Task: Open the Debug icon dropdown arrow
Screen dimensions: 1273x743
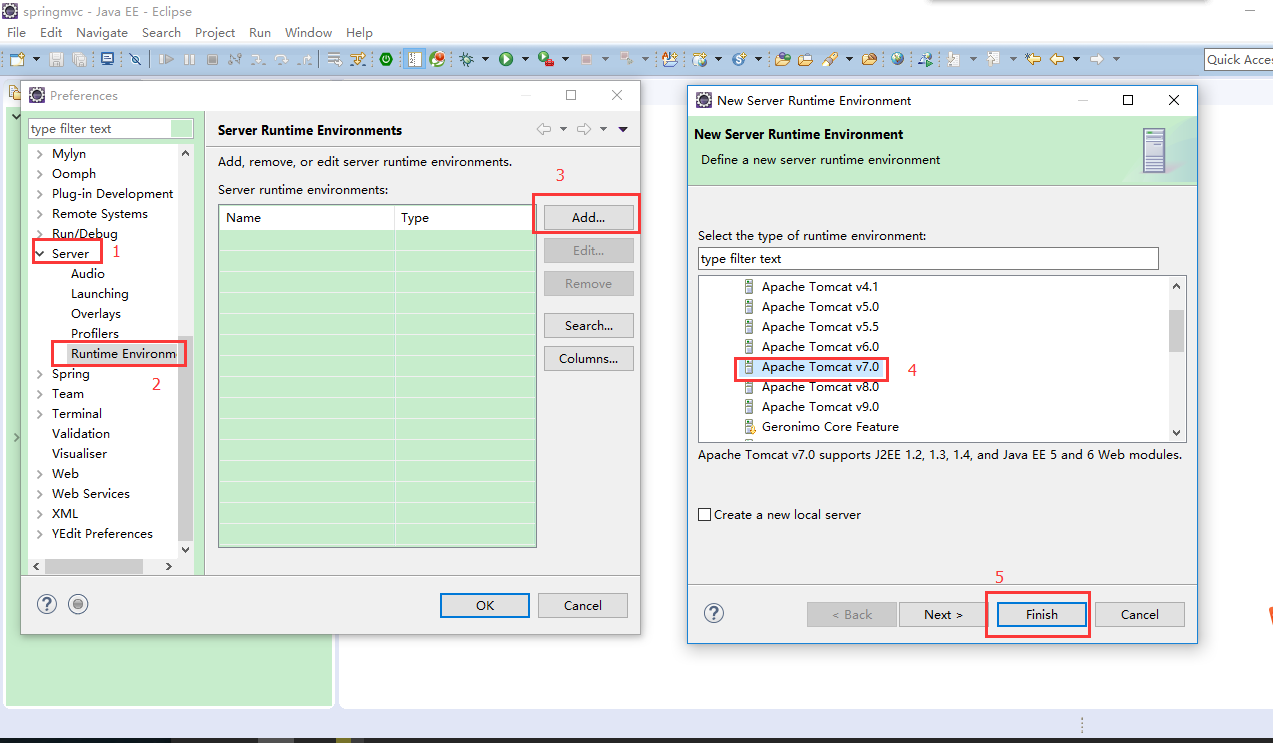Action: pyautogui.click(x=485, y=59)
